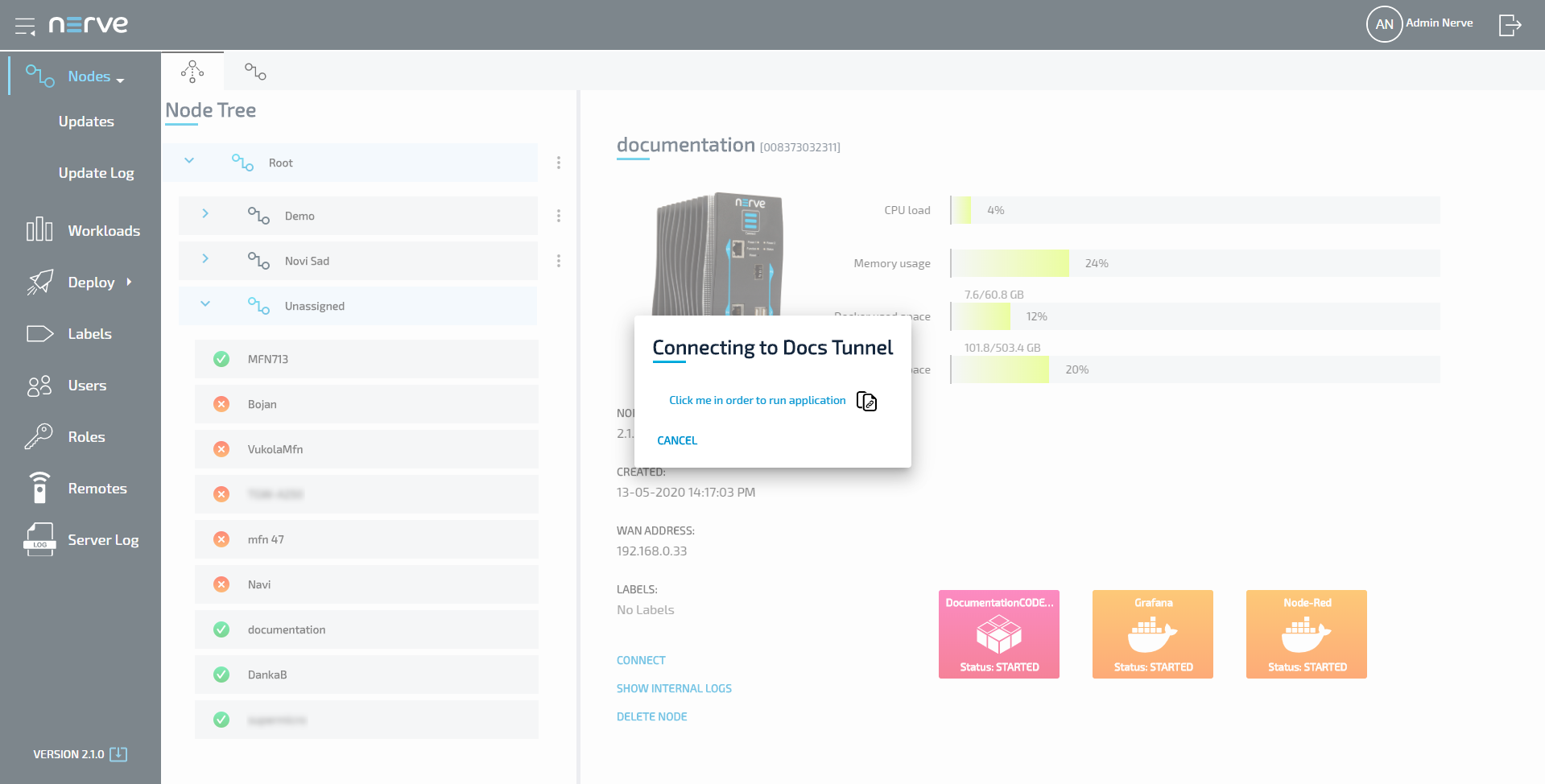Open Server Log in the sidebar
The height and width of the screenshot is (784, 1545).
pos(102,540)
